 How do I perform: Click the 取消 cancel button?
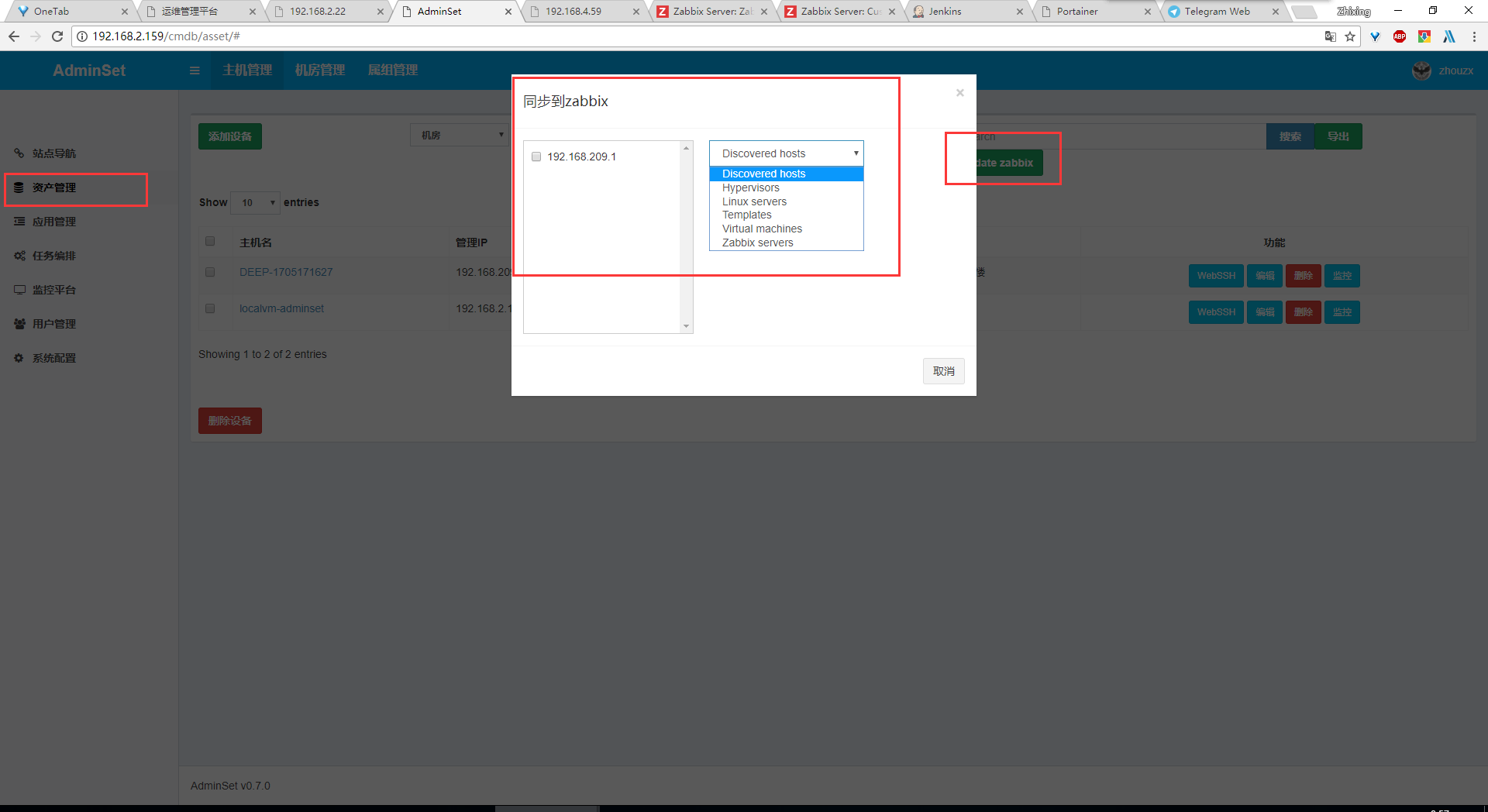coord(943,371)
